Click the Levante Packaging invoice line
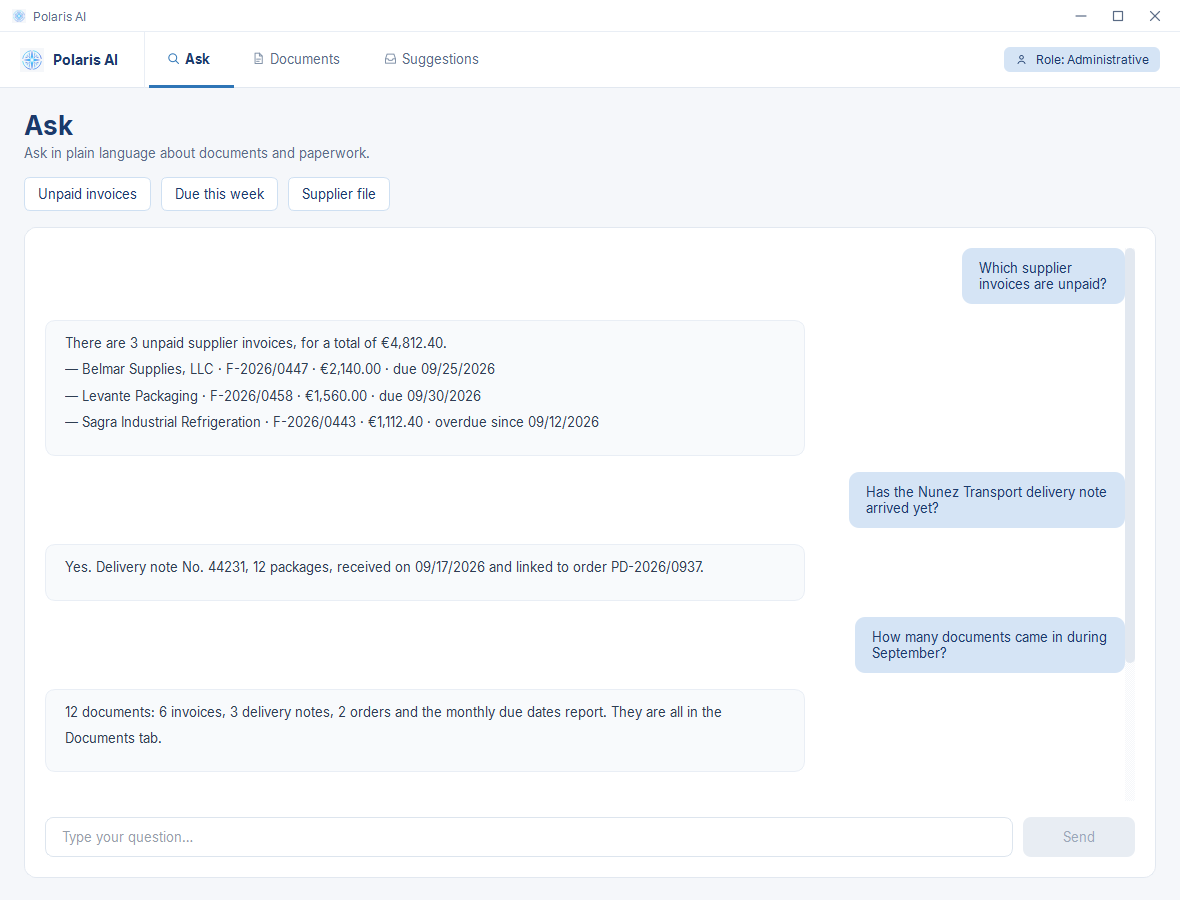 [x=272, y=396]
